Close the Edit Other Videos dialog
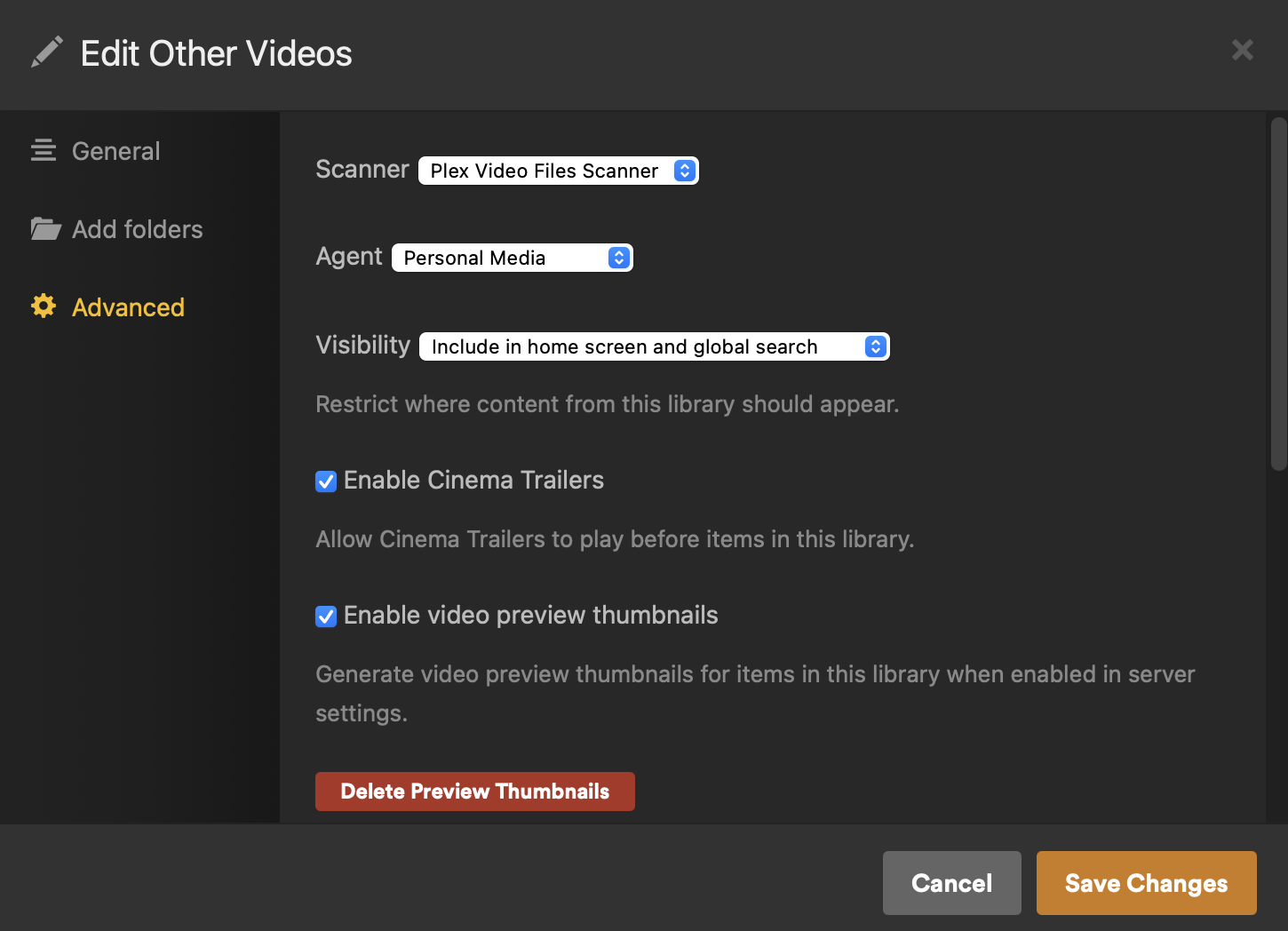The image size is (1288, 931). pyautogui.click(x=1243, y=50)
